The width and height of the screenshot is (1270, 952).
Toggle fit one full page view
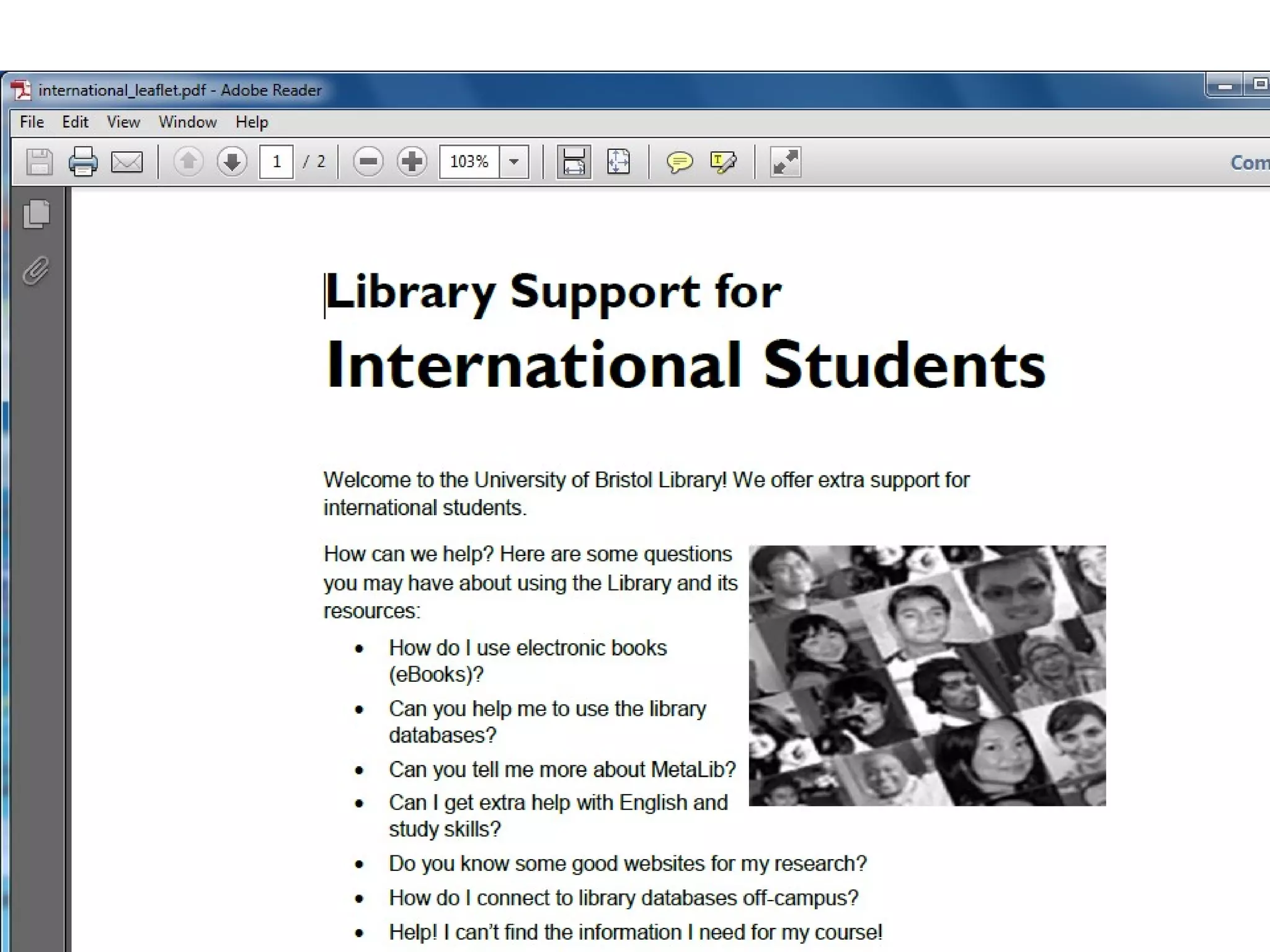tap(618, 162)
